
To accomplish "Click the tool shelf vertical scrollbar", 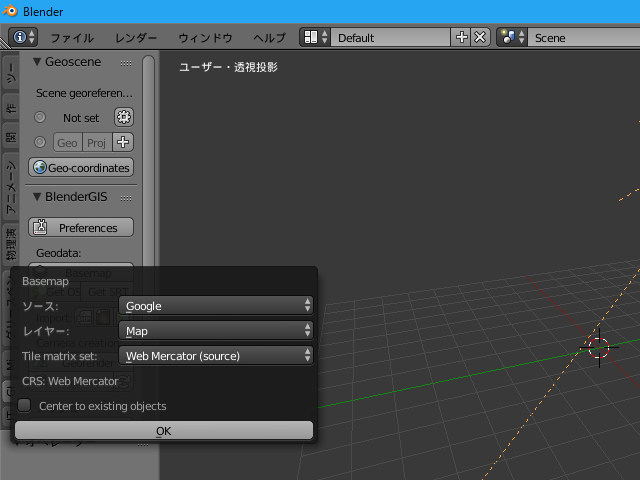I will coord(149,163).
